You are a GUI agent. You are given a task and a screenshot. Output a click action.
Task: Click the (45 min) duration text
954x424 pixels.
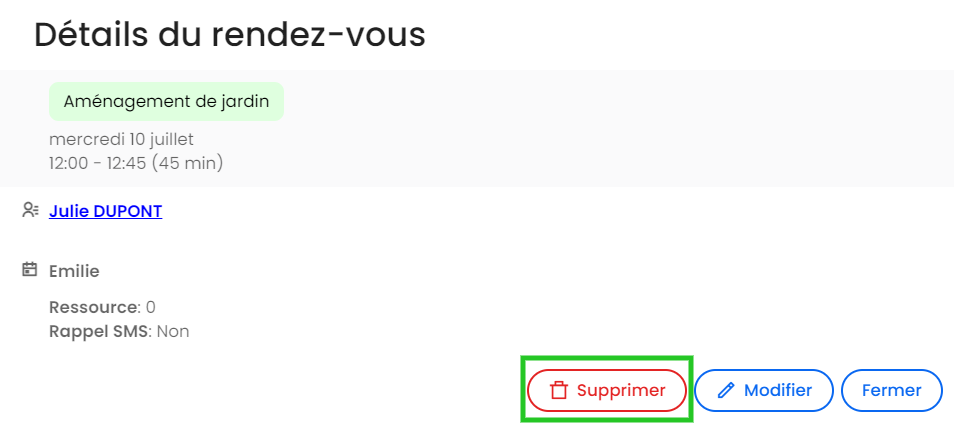click(x=187, y=163)
